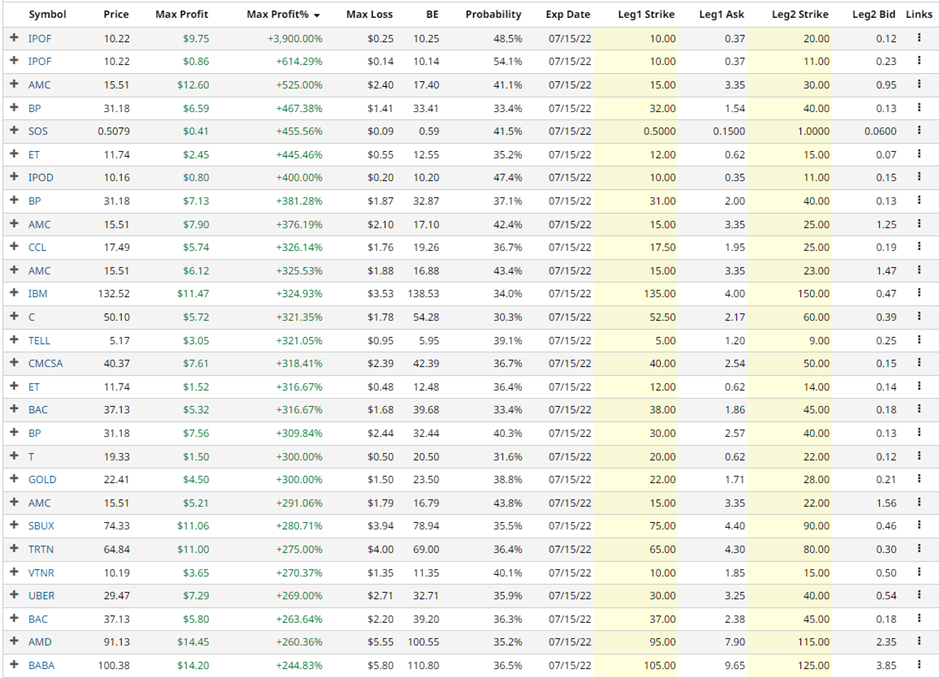Open the IPOD symbol link
Viewport: 940px width, 678px height.
(x=41, y=177)
